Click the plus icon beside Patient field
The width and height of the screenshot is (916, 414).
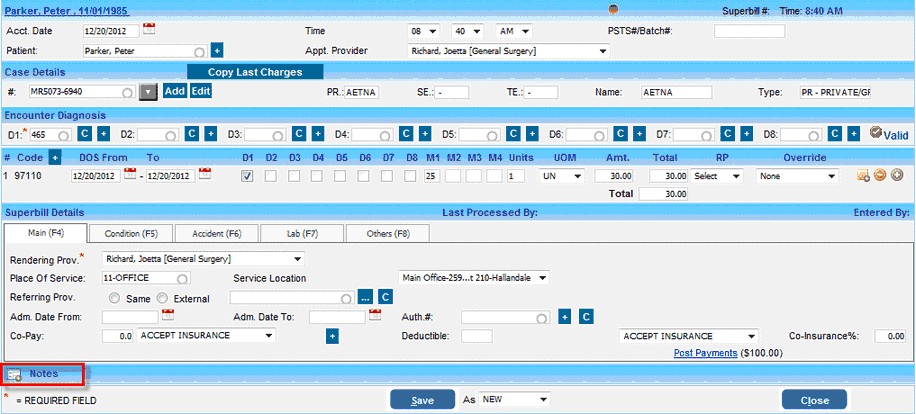tap(217, 50)
